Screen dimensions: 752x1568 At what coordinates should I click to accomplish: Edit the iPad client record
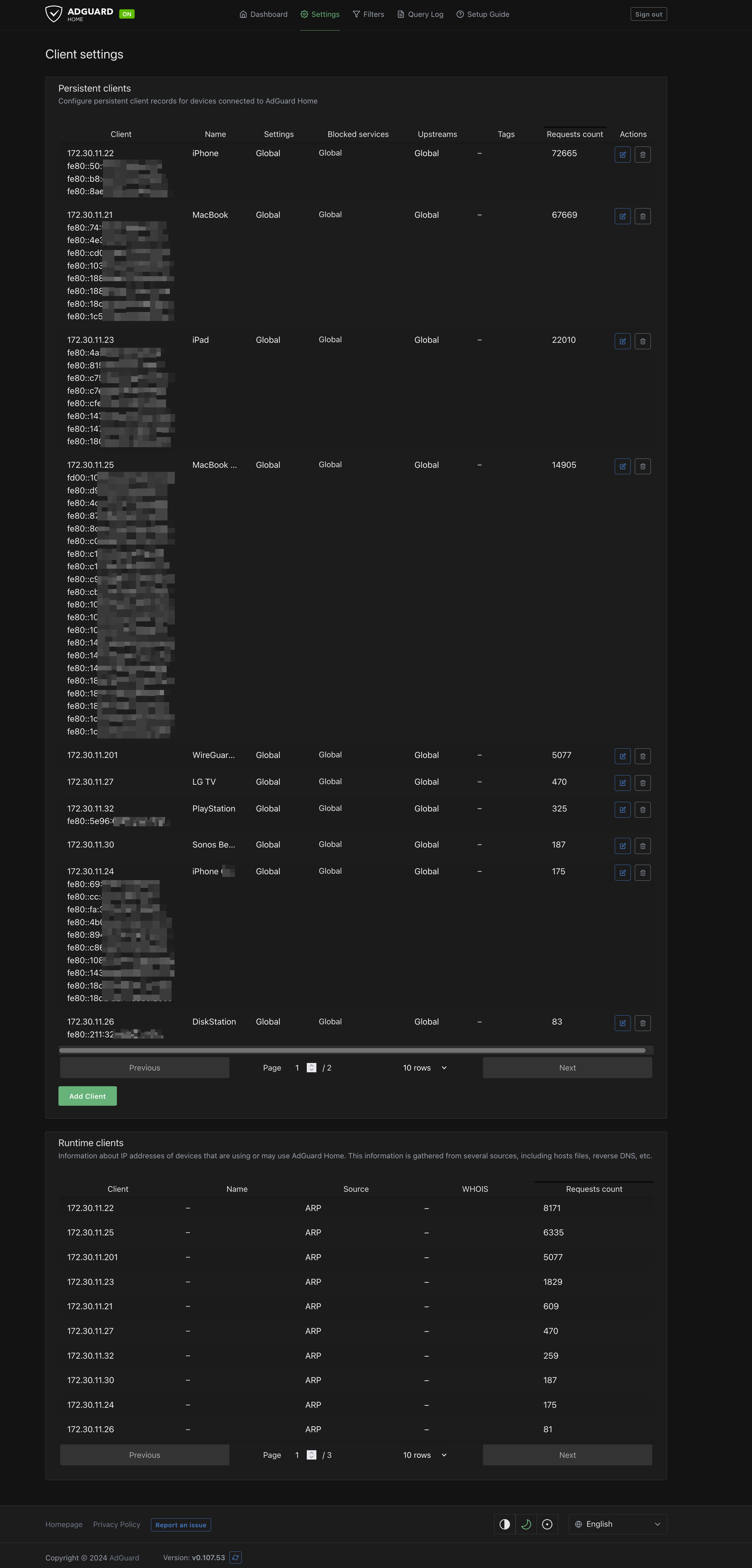click(622, 341)
